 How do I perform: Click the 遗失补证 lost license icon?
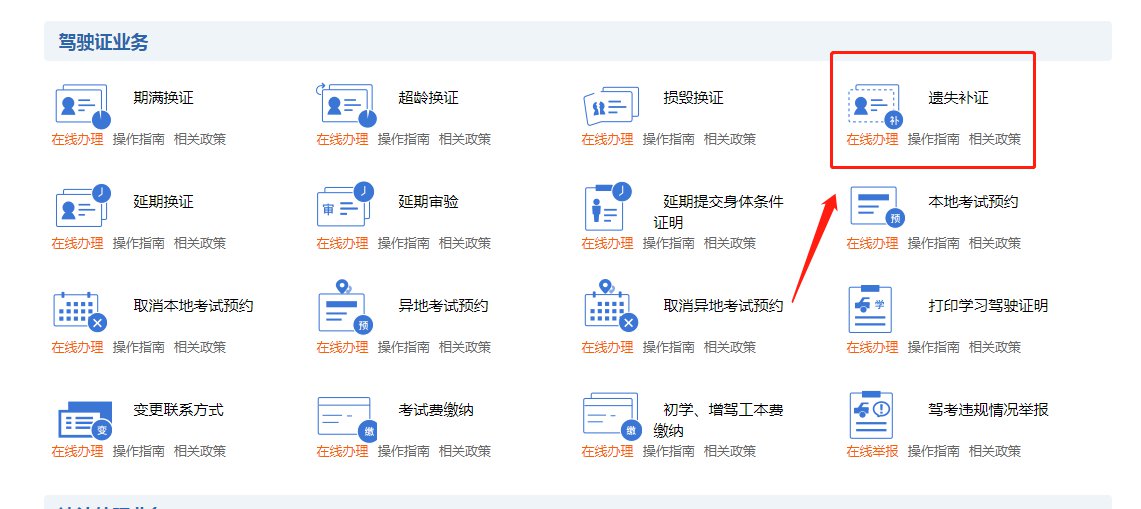coord(876,106)
